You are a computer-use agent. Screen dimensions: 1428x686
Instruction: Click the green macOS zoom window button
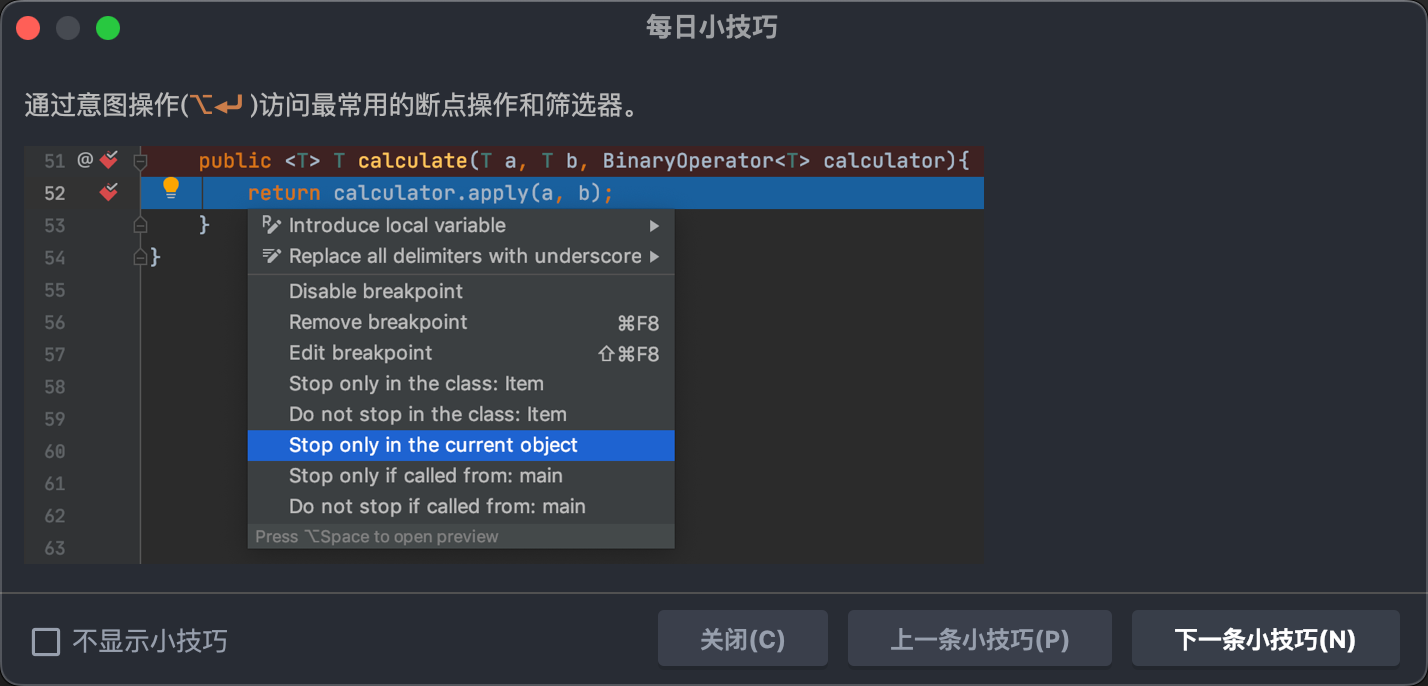click(108, 28)
